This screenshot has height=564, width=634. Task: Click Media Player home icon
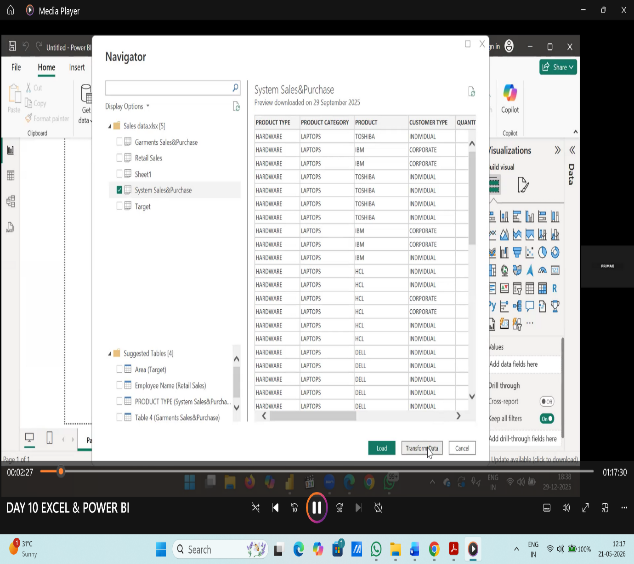coord(11,10)
